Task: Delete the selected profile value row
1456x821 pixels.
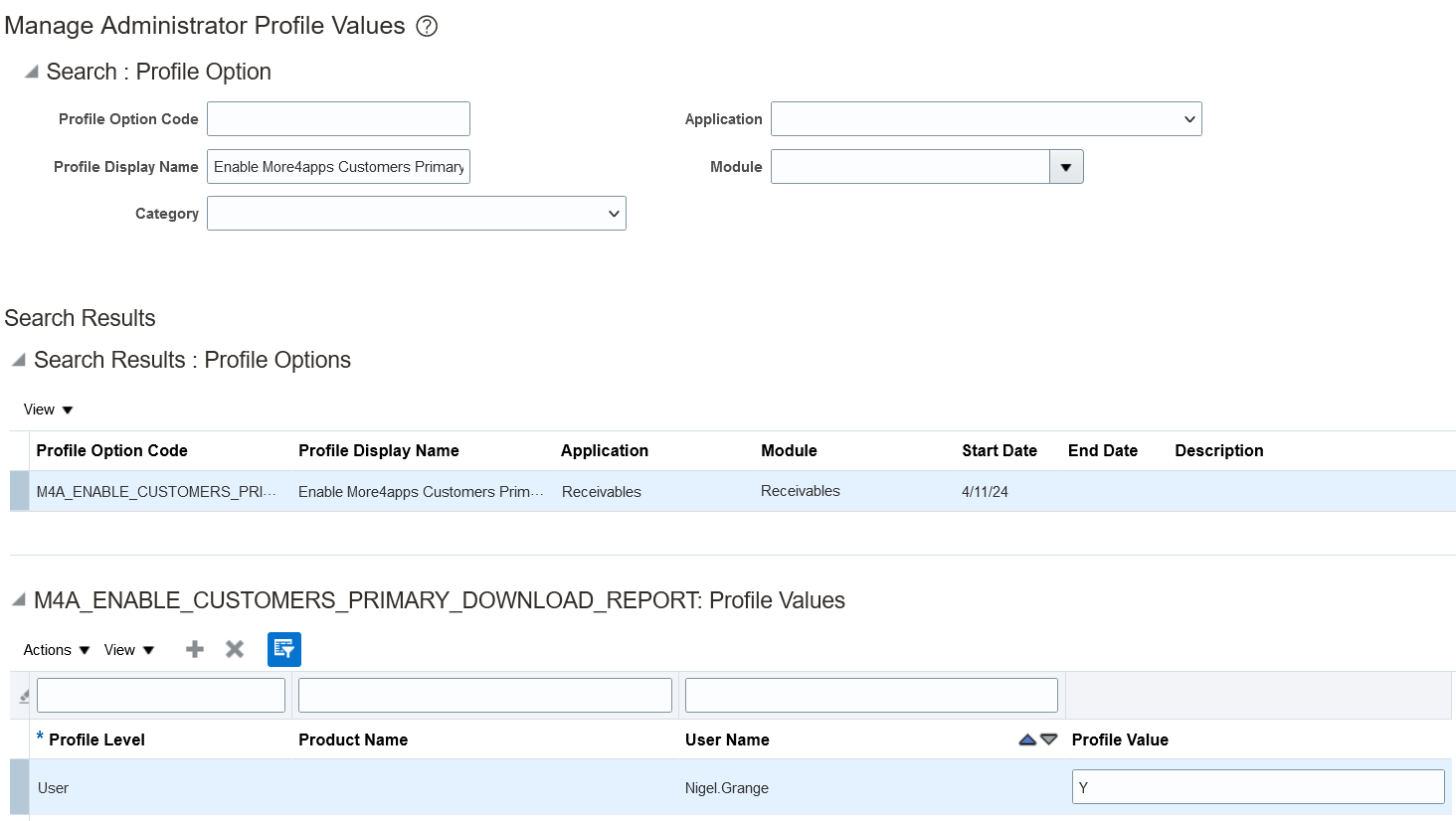Action: tap(235, 649)
